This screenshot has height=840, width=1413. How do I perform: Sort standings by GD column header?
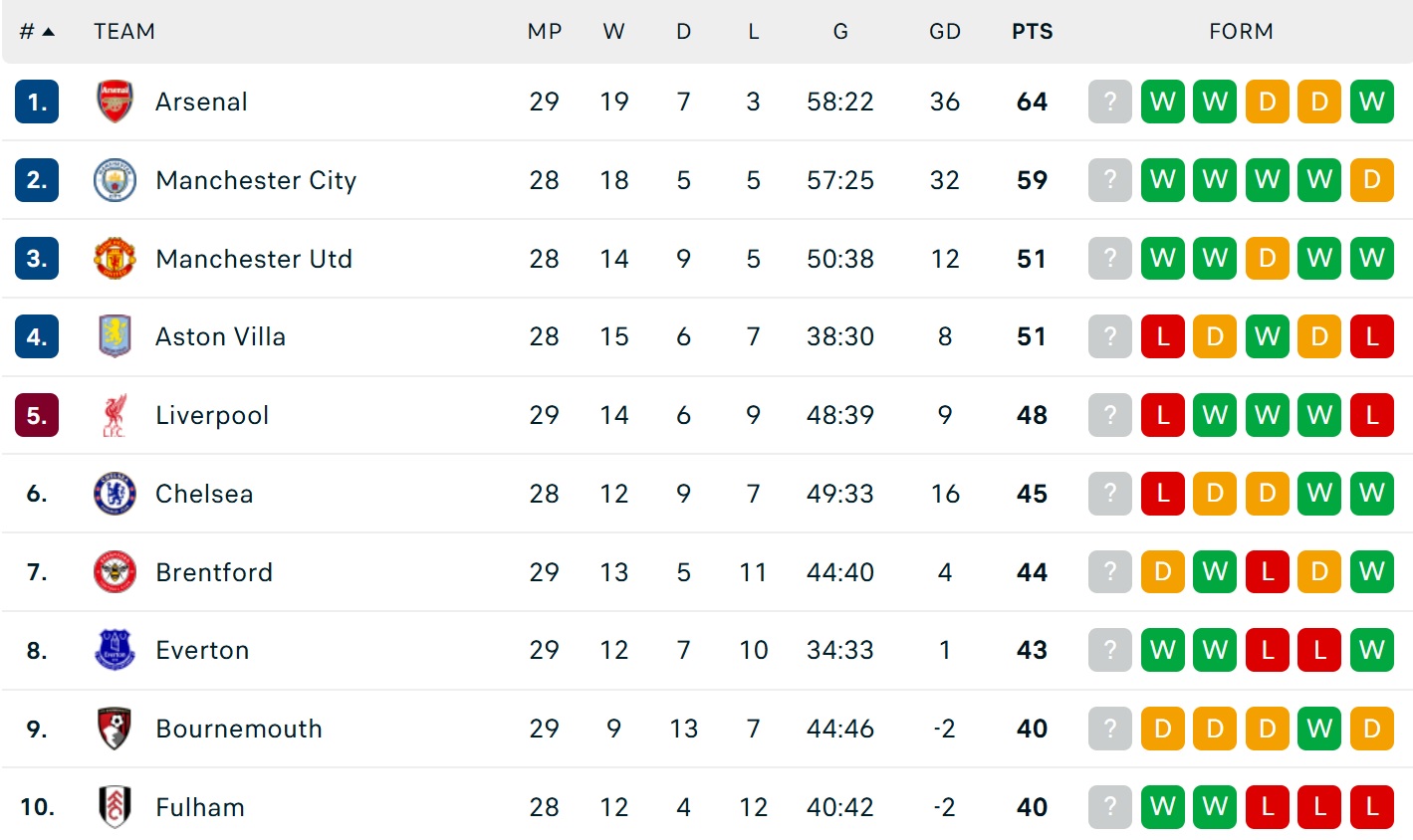(x=944, y=32)
